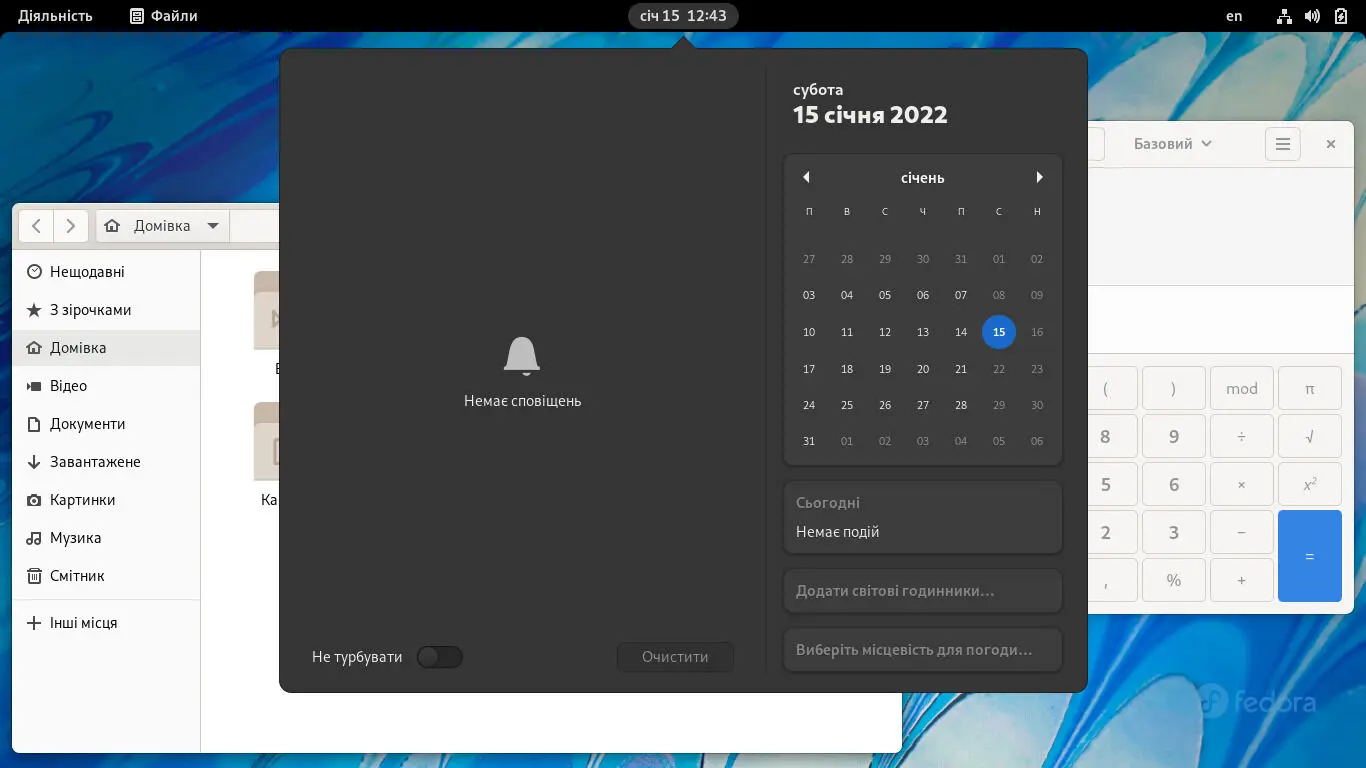Go forward using the Files forward arrow
1366x768 pixels.
coord(70,226)
